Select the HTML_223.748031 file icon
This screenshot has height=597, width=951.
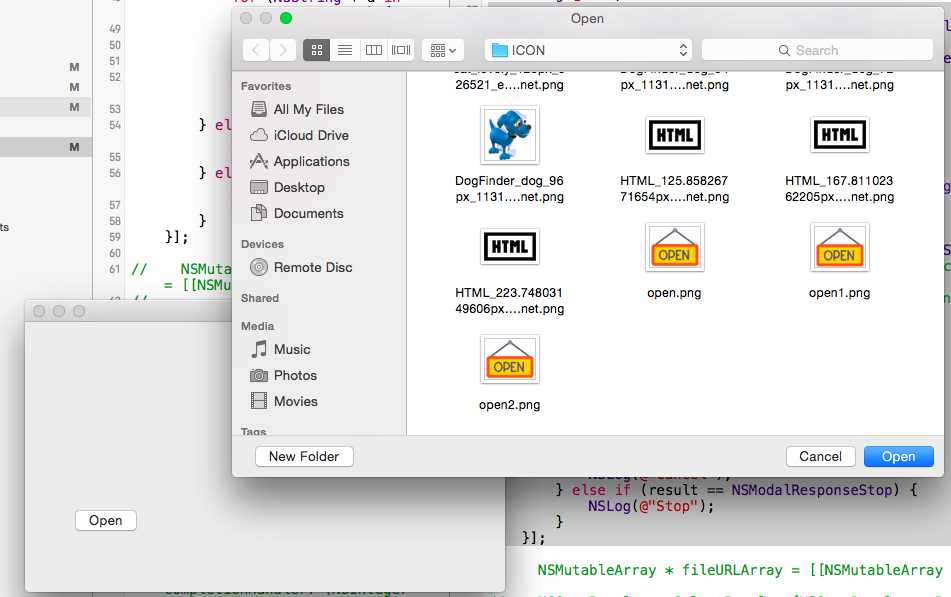[509, 246]
